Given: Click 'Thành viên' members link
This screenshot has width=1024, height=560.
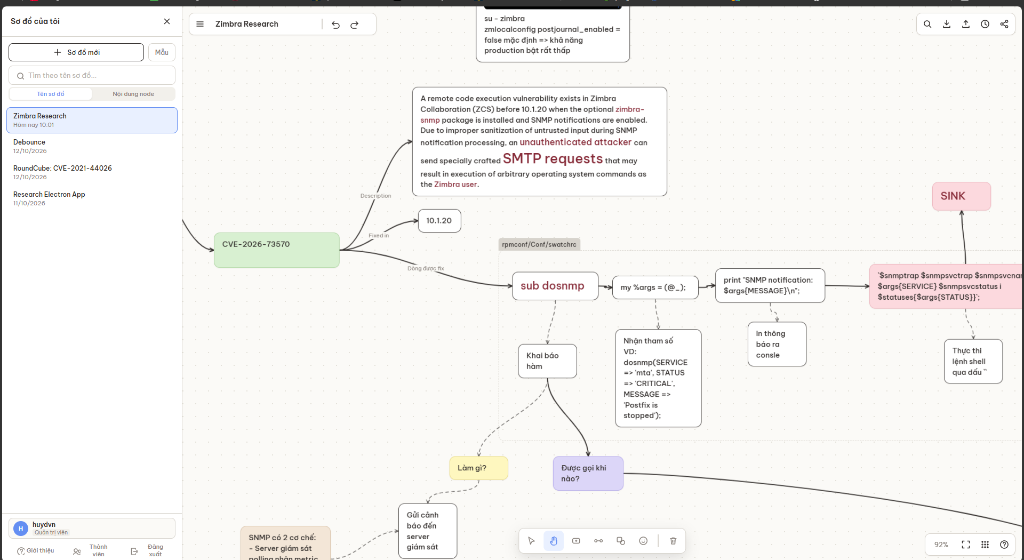Looking at the screenshot, I should point(91,551).
